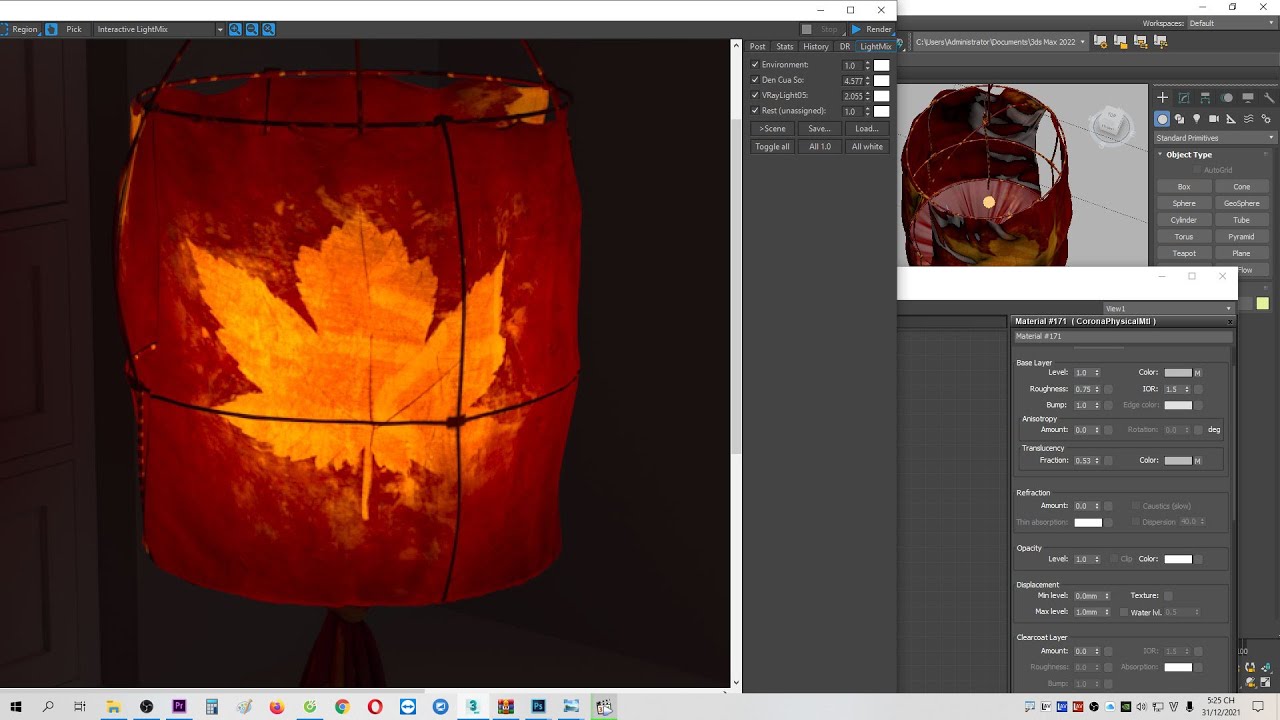Click the zoom-in magnifier in the frame buffer toolbar
Screen dimensions: 1280x720
pos(235,29)
